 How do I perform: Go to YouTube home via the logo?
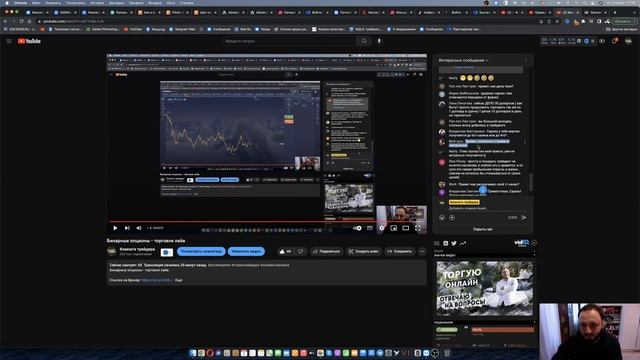[29, 41]
